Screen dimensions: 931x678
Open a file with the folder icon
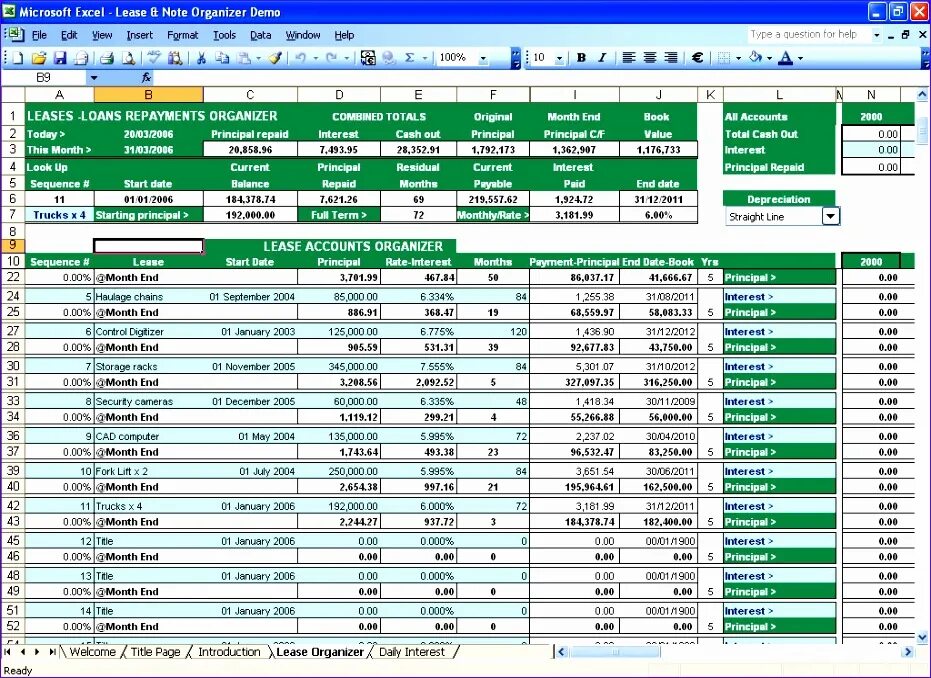pos(39,58)
